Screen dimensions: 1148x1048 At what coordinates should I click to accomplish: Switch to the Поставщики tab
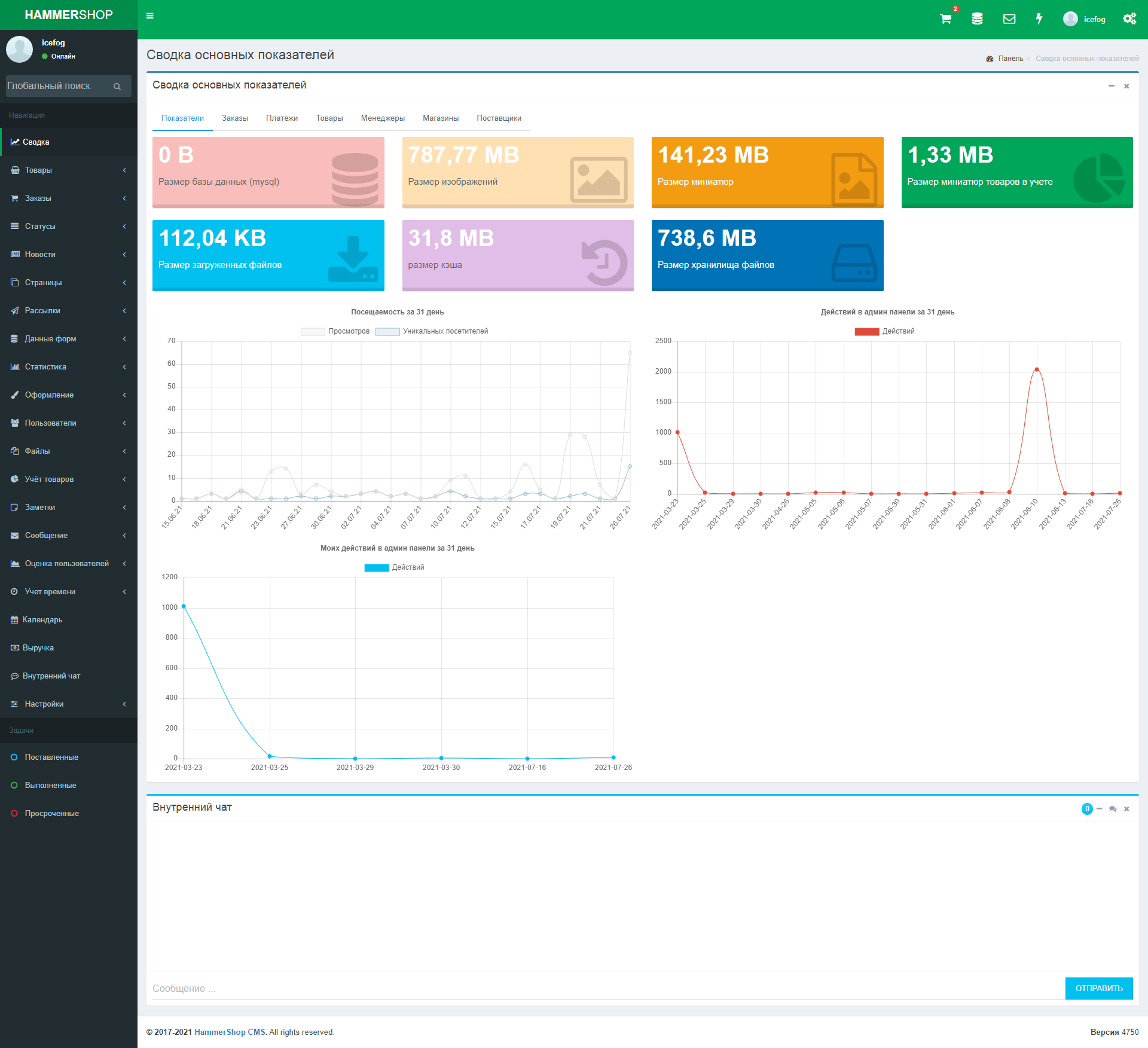[x=499, y=118]
